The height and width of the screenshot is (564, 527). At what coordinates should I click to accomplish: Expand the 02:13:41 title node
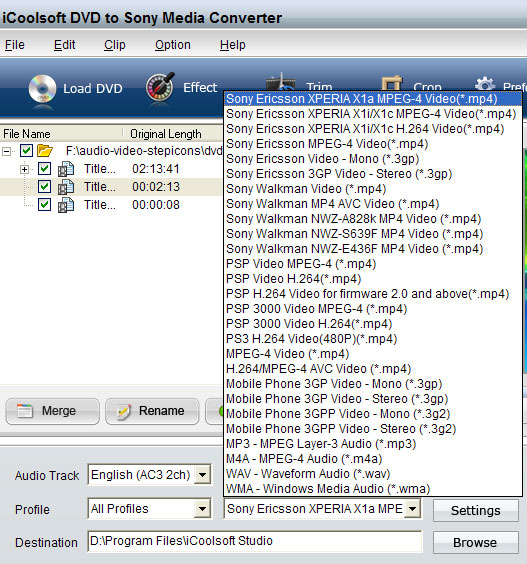[24, 169]
